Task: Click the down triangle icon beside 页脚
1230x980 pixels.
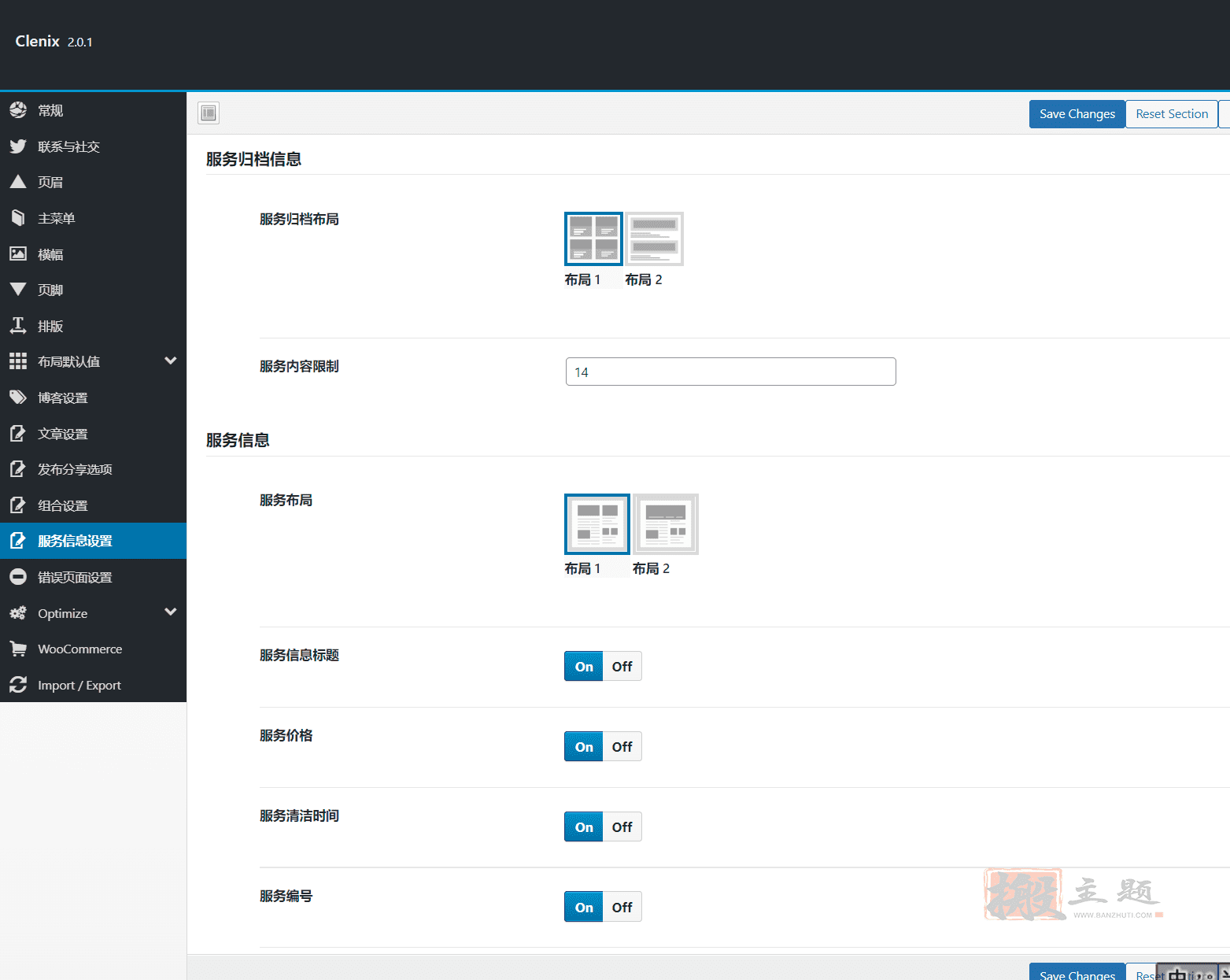Action: pyautogui.click(x=18, y=290)
